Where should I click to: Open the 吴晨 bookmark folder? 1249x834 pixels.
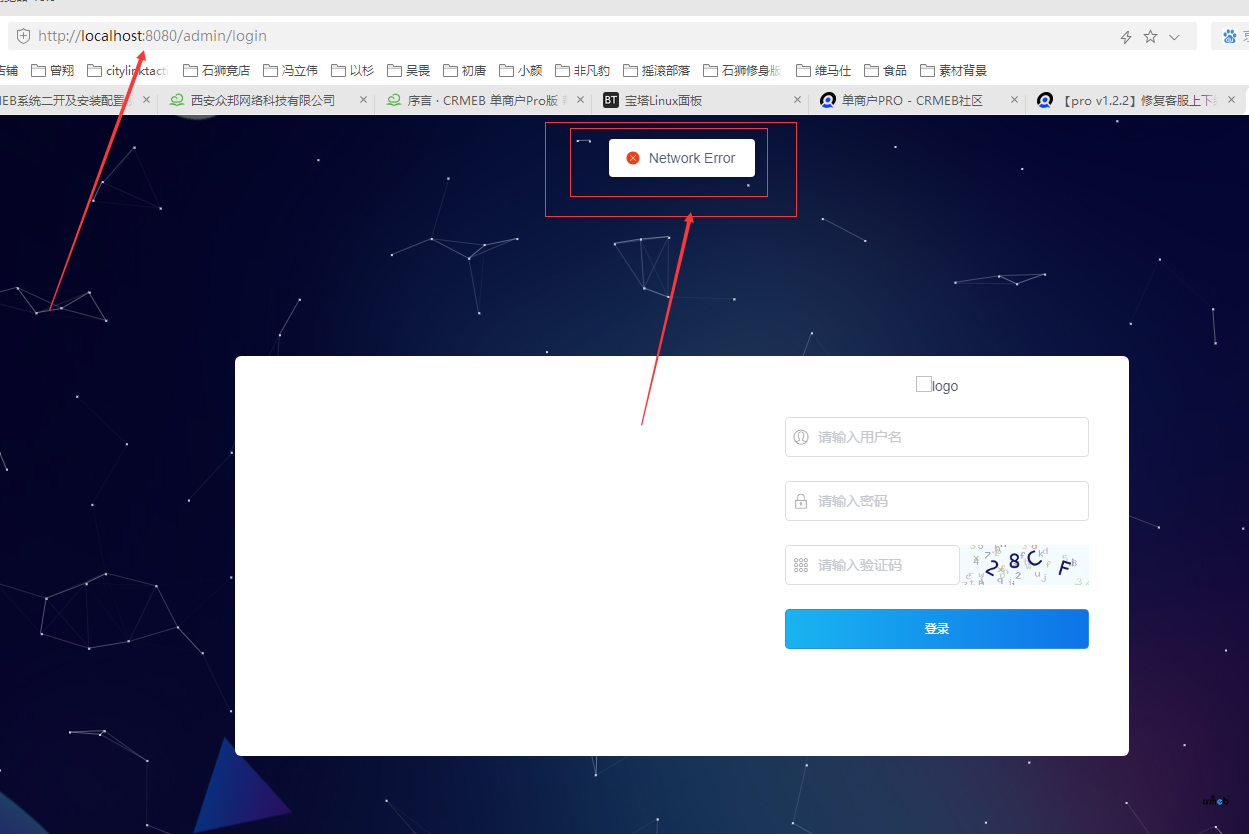click(409, 70)
